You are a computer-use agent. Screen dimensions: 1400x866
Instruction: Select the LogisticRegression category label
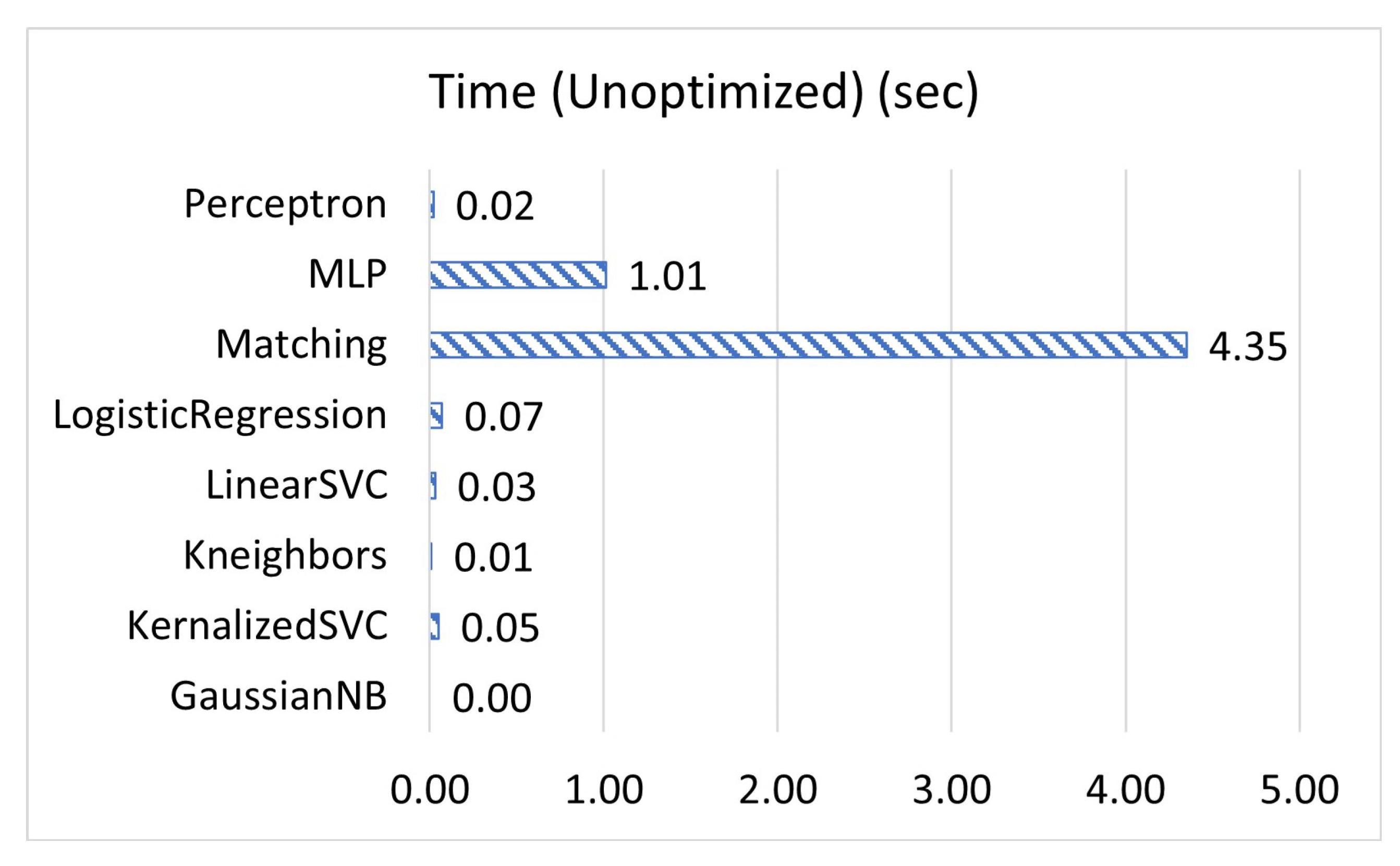[220, 415]
